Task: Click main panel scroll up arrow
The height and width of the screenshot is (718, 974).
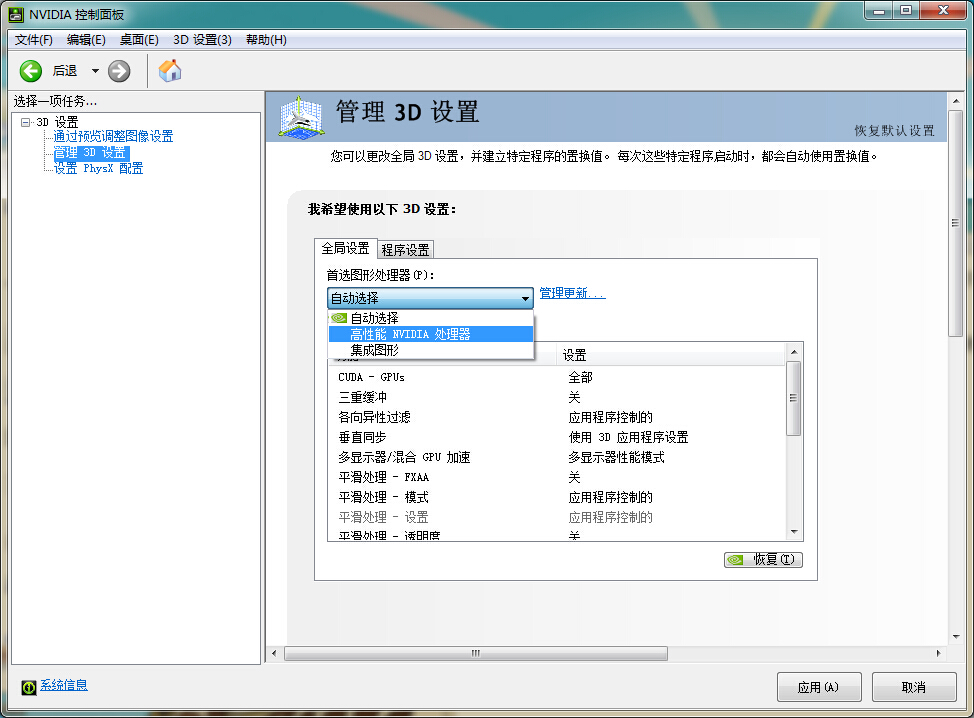Action: pos(955,101)
